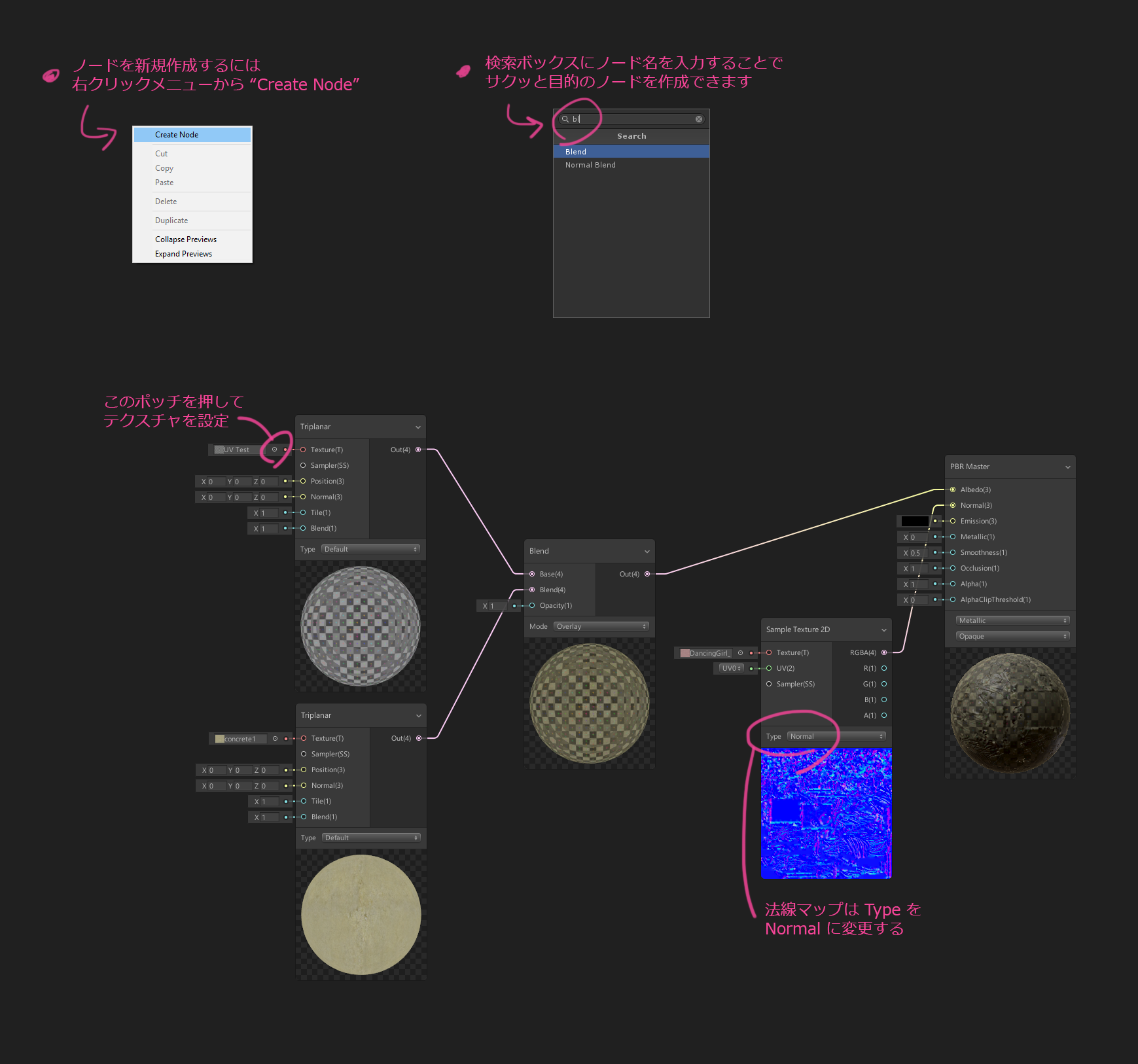Click the Albedo(3) input port on PBR Master
This screenshot has height=1064, width=1138.
(953, 489)
